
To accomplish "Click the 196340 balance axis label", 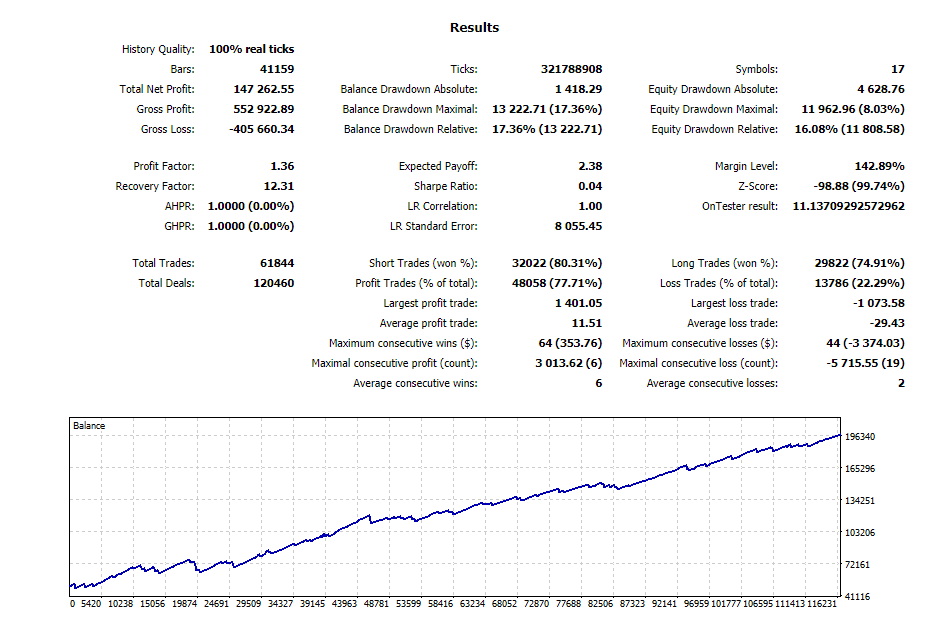I will pos(860,437).
